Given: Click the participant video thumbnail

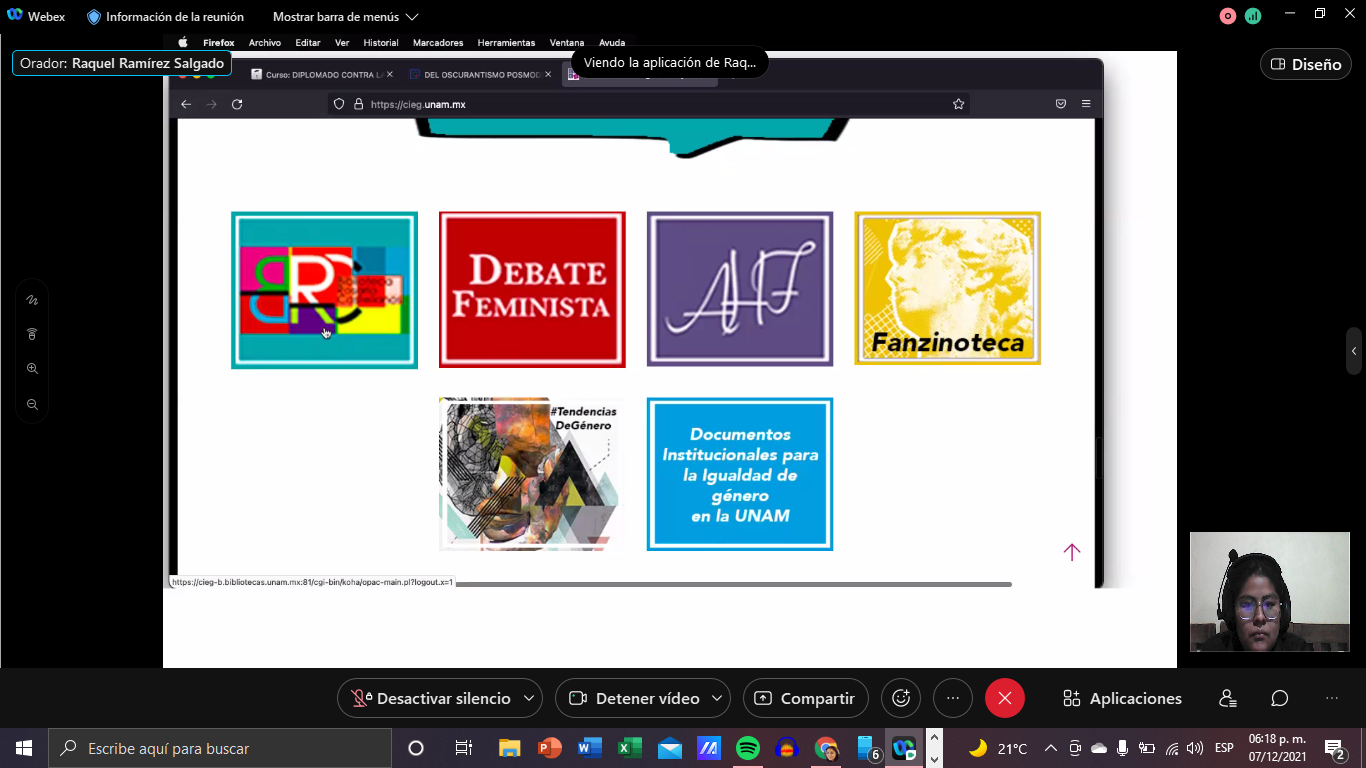Looking at the screenshot, I should [x=1270, y=592].
